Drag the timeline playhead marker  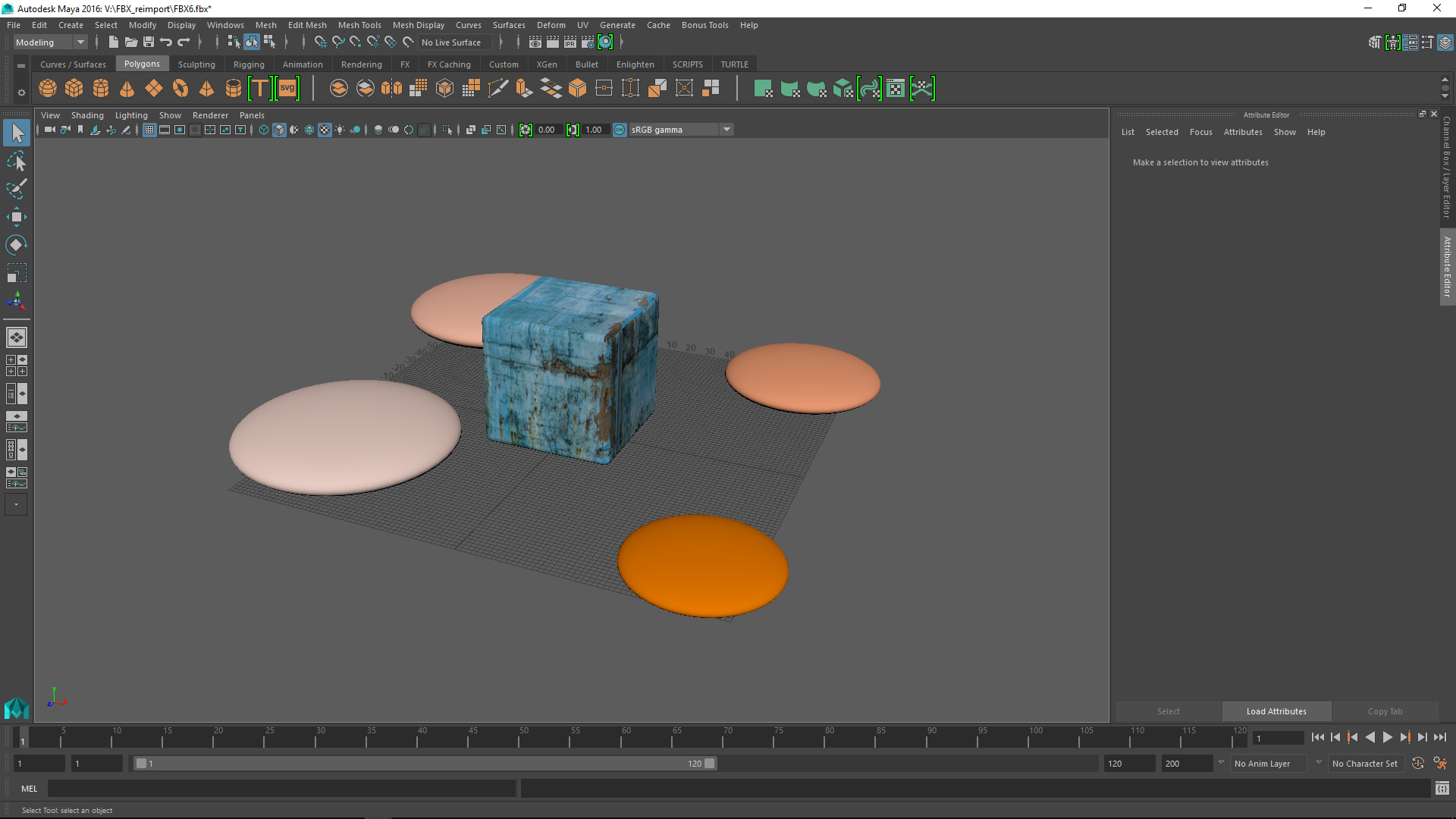click(x=23, y=738)
